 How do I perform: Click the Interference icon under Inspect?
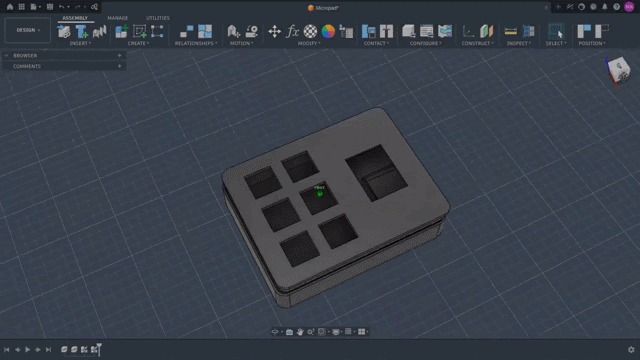coord(528,31)
